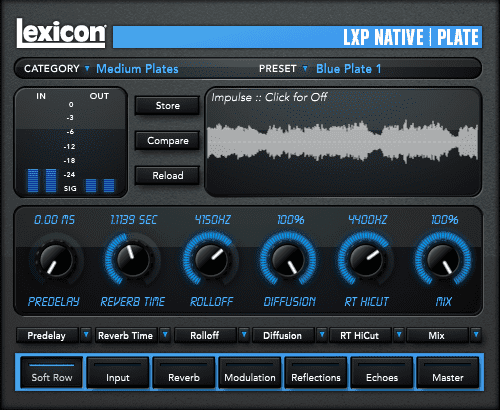This screenshot has height=410, width=500.
Task: Click the REVERB TIME knob label
Action: (x=133, y=302)
